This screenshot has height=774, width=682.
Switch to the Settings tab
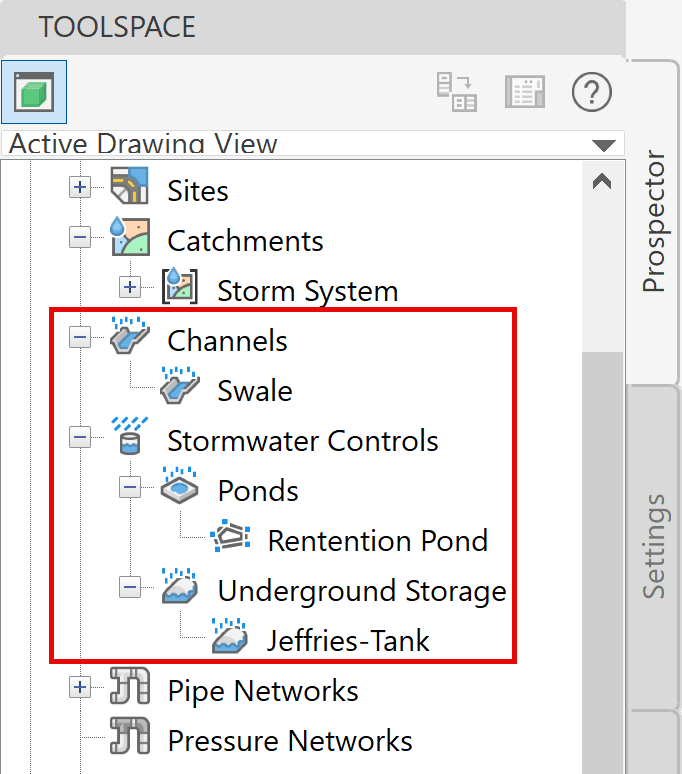pos(654,546)
